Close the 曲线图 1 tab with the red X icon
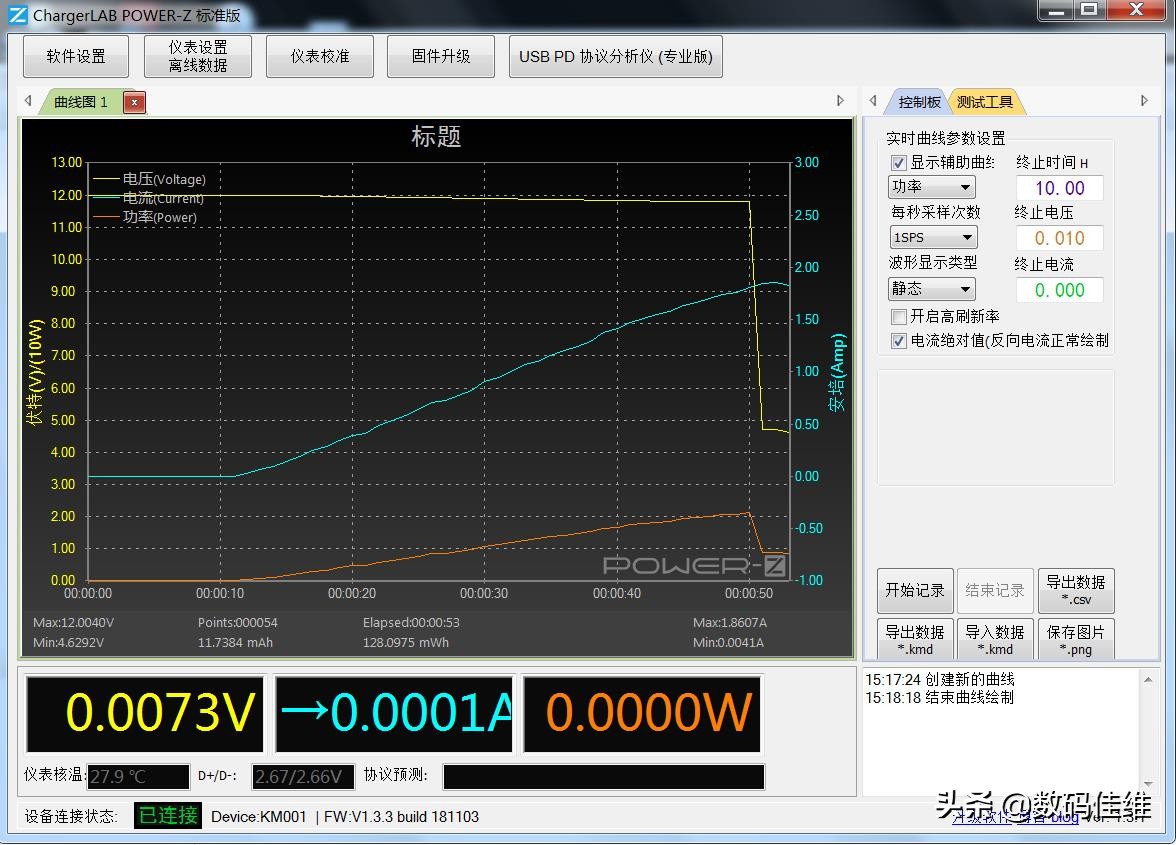This screenshot has height=845, width=1176. point(134,101)
